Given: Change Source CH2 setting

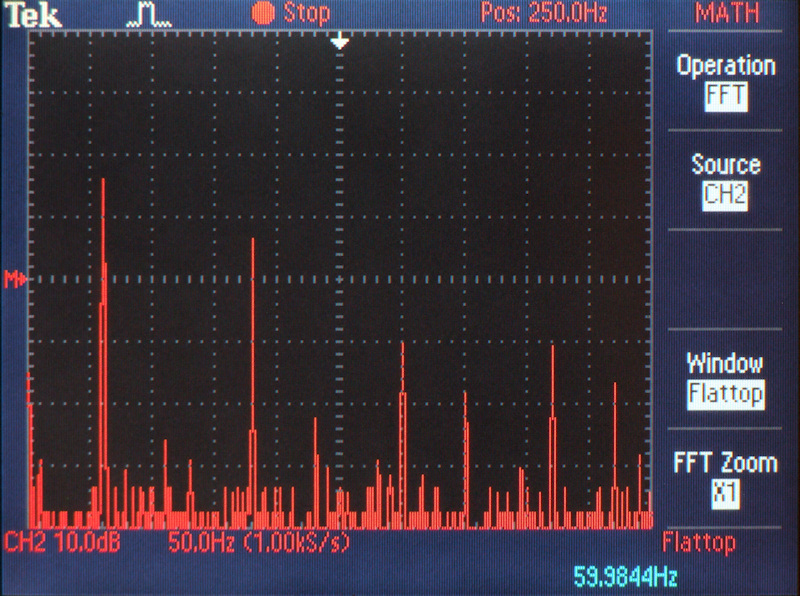Looking at the screenshot, I should tap(726, 181).
